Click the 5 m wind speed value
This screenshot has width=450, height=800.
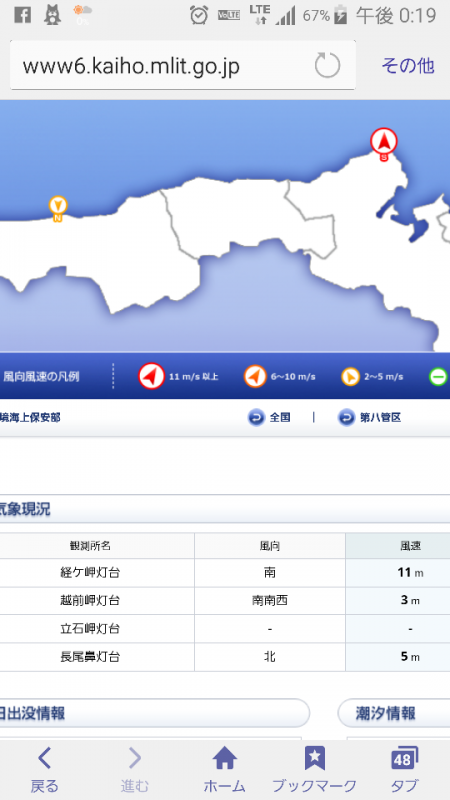(x=410, y=657)
